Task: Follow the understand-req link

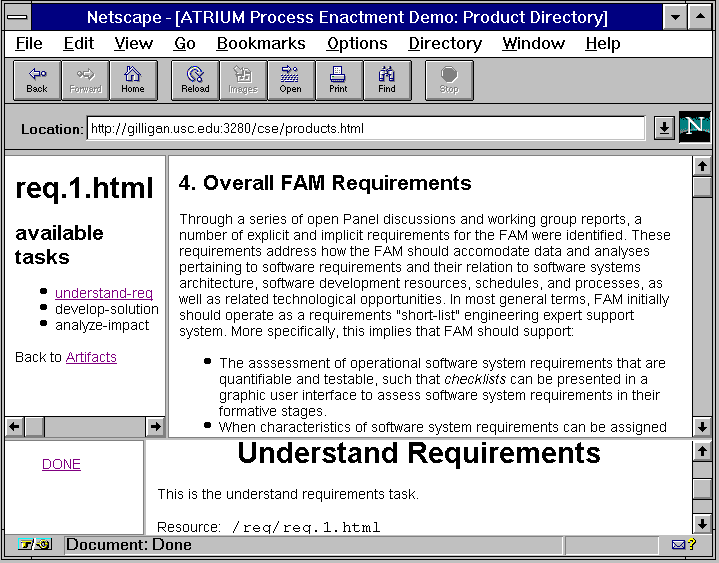Action: point(104,293)
